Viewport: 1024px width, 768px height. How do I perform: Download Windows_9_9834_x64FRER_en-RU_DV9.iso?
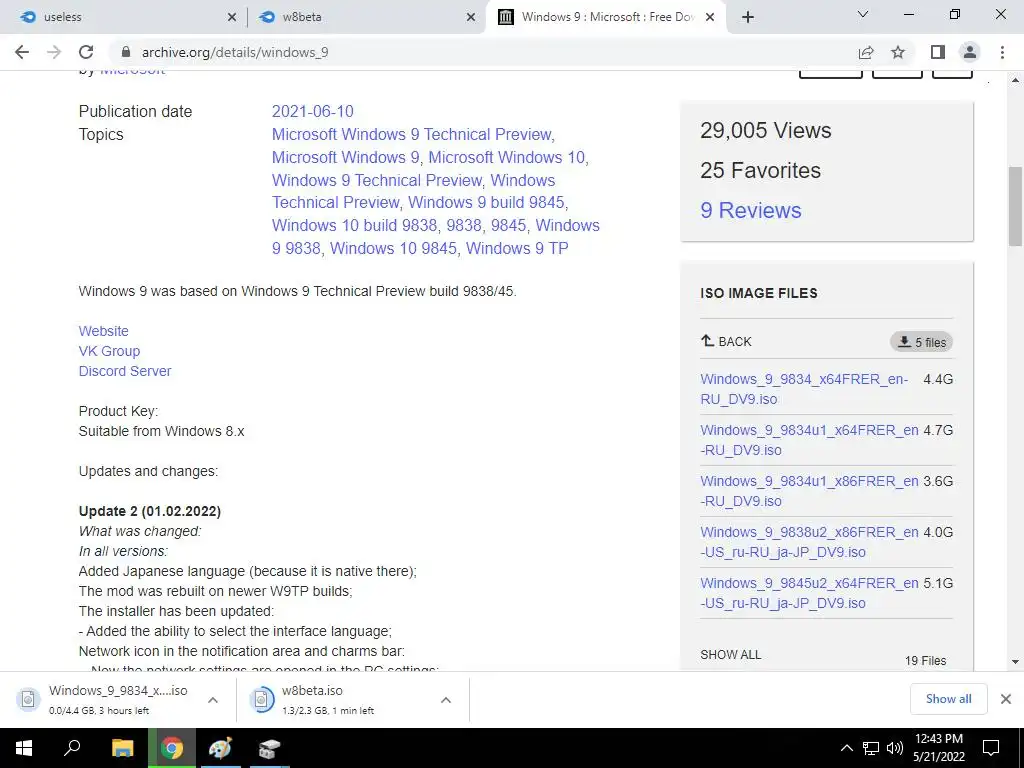804,389
